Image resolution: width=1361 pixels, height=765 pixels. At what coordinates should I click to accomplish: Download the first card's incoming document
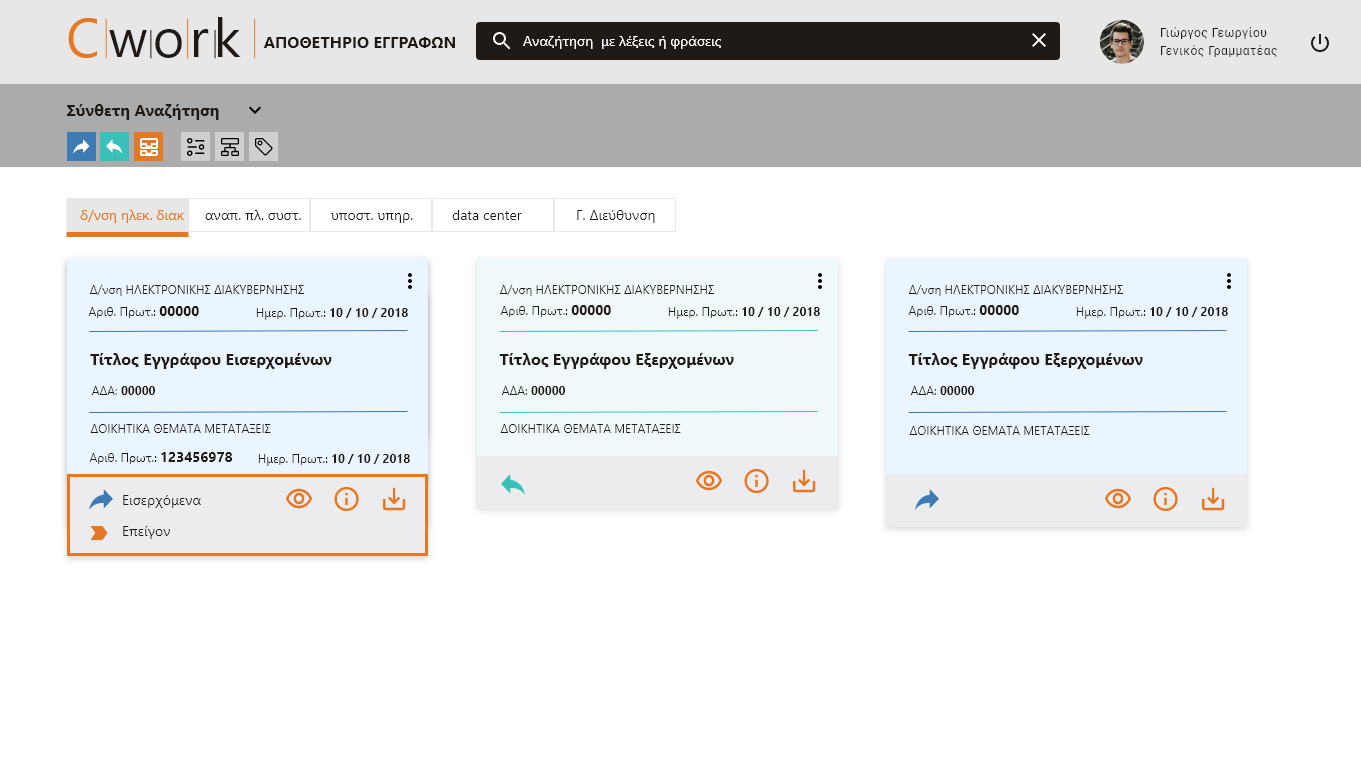click(x=394, y=499)
